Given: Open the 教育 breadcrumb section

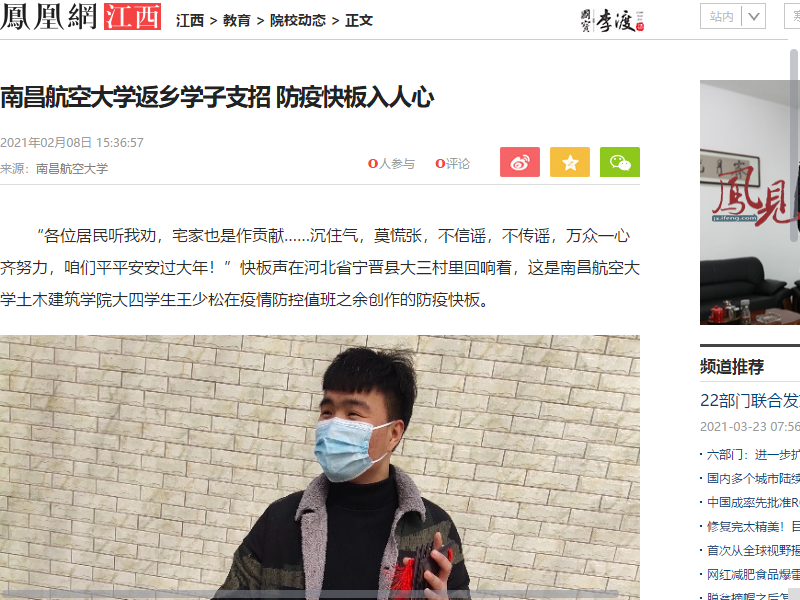Looking at the screenshot, I should (x=237, y=20).
